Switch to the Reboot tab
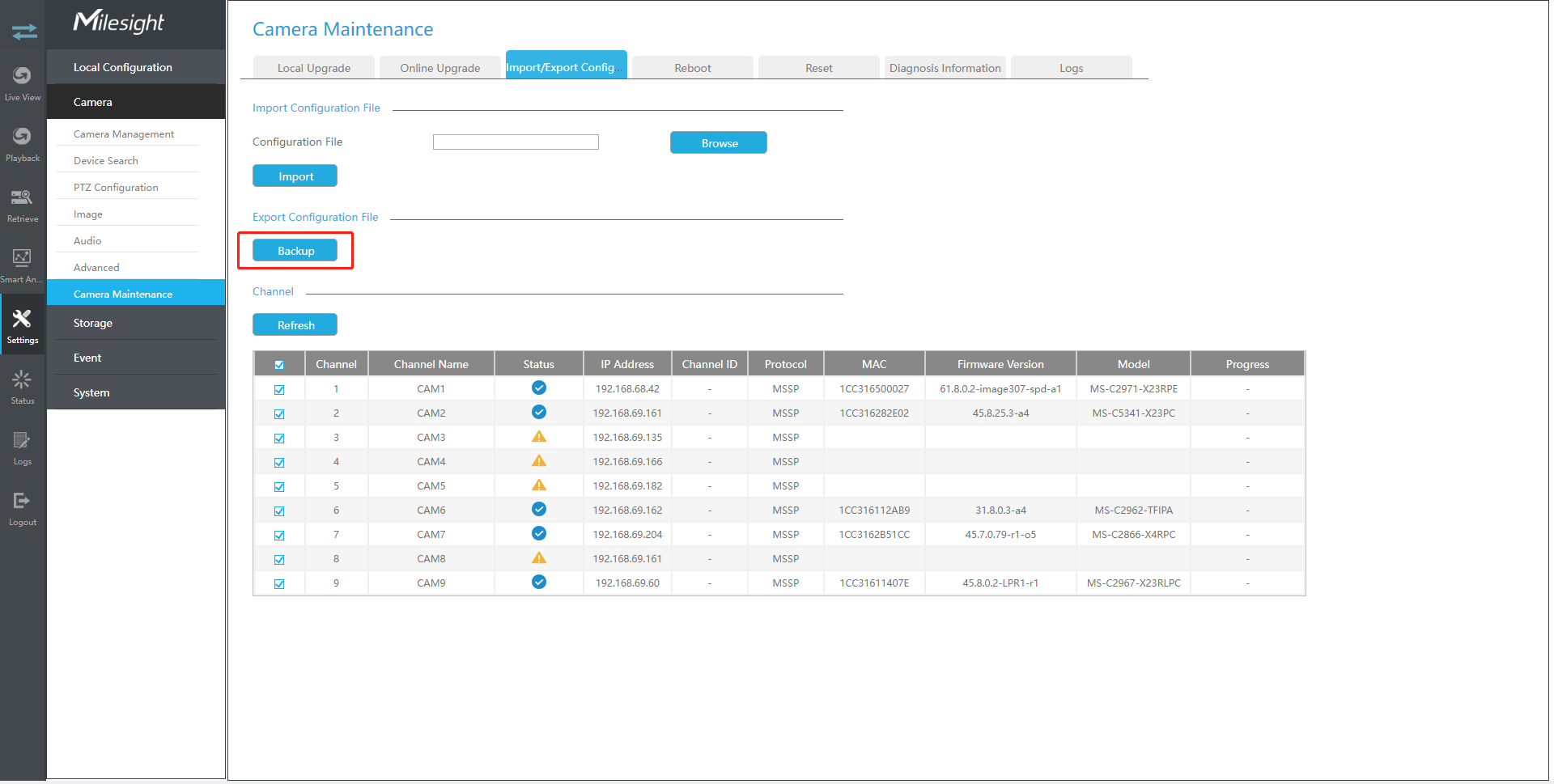Screen dimensions: 1554x784 point(693,68)
